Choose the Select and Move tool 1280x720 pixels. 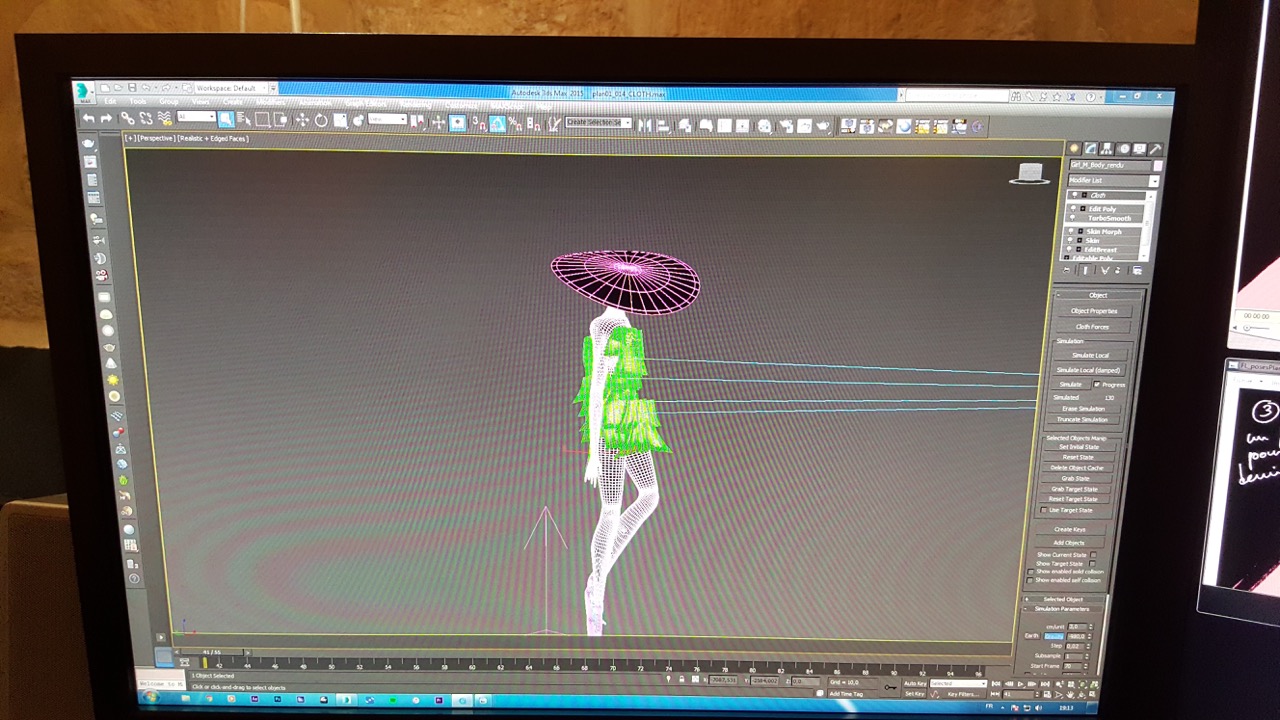point(302,120)
